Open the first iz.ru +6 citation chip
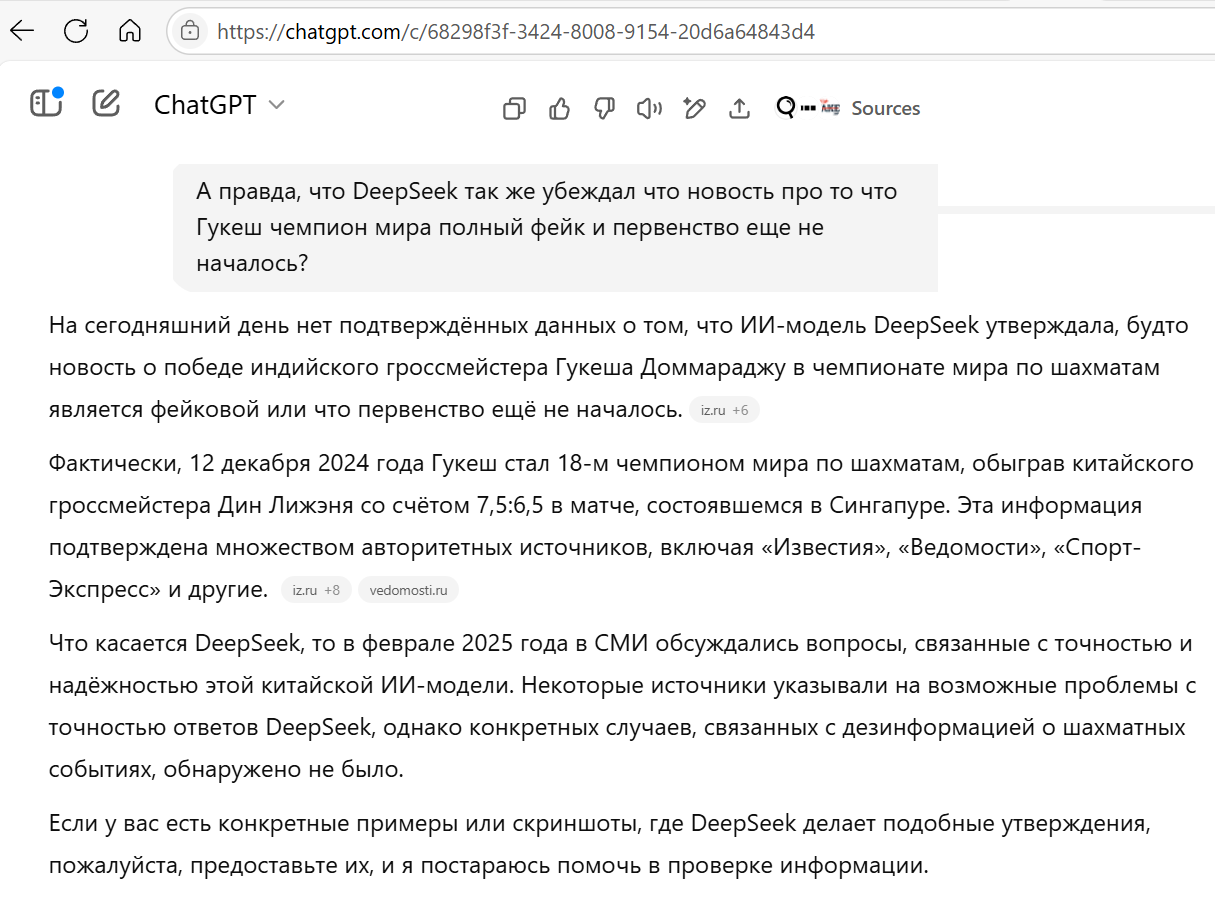 click(724, 410)
